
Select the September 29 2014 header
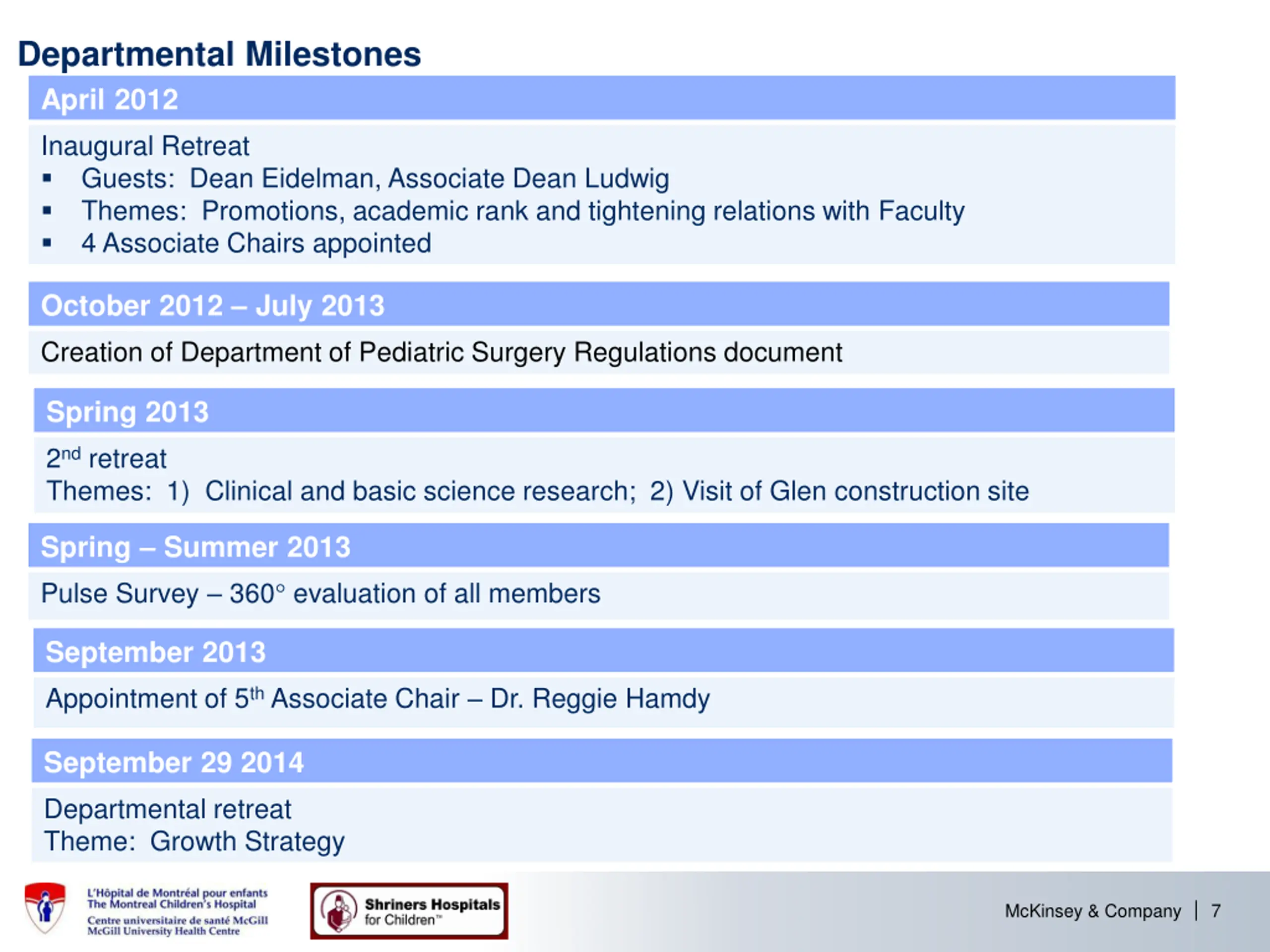point(602,761)
